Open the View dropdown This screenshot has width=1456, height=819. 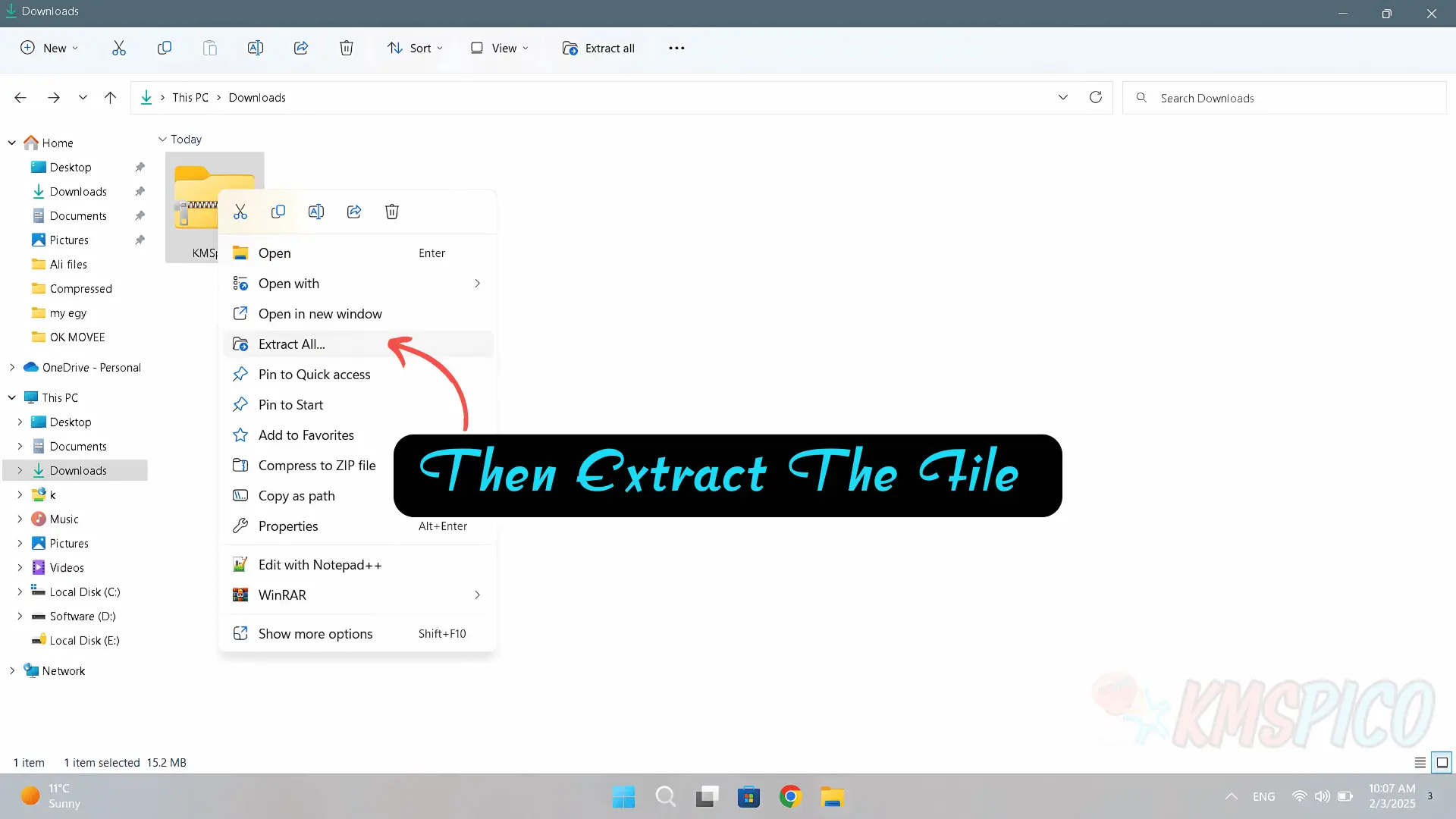pos(500,48)
